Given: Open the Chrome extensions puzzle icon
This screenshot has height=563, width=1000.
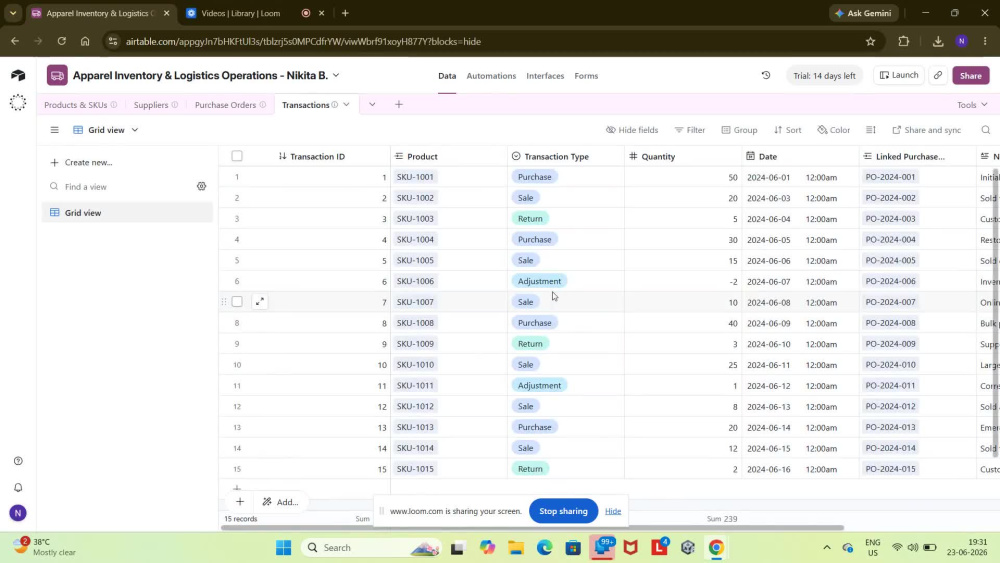Looking at the screenshot, I should point(903,41).
